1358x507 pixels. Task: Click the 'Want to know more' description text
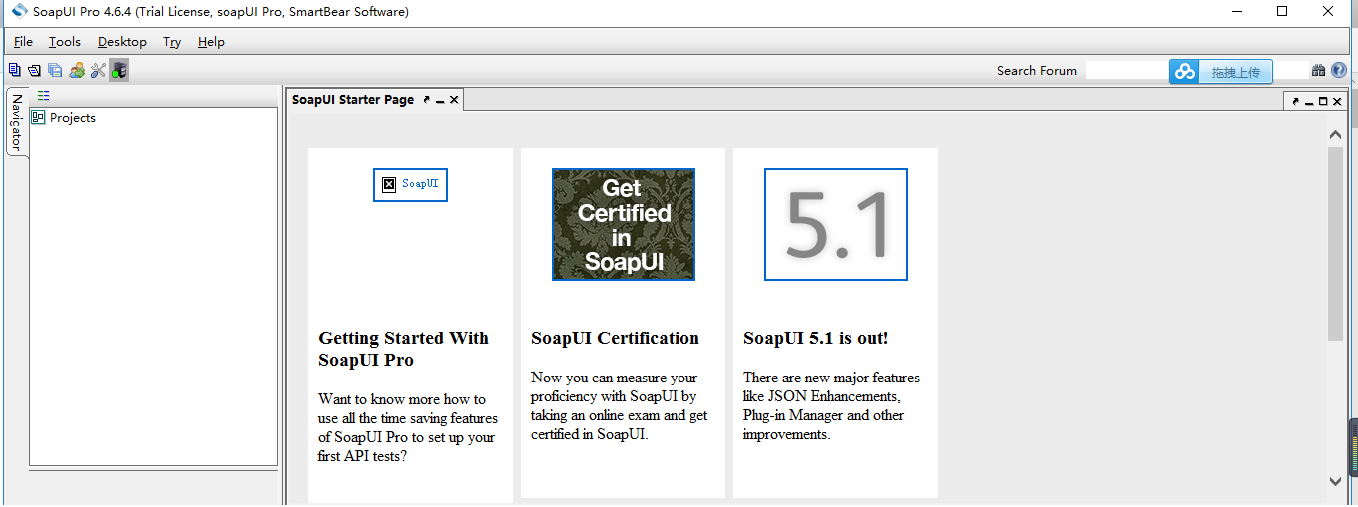click(x=408, y=427)
